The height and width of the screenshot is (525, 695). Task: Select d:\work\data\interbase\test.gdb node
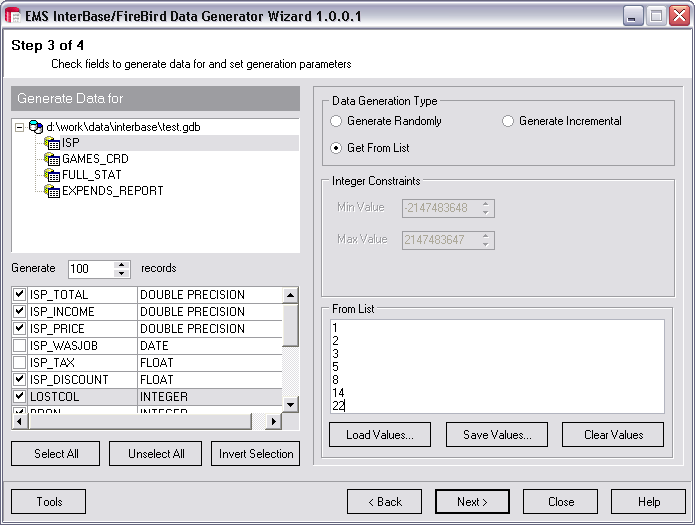pos(123,127)
